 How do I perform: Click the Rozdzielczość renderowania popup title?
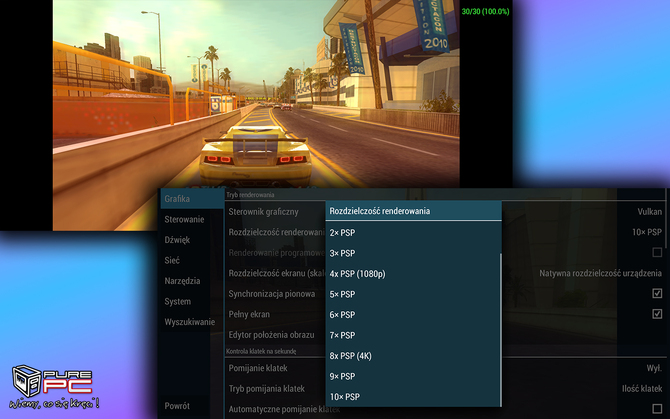[x=379, y=211]
